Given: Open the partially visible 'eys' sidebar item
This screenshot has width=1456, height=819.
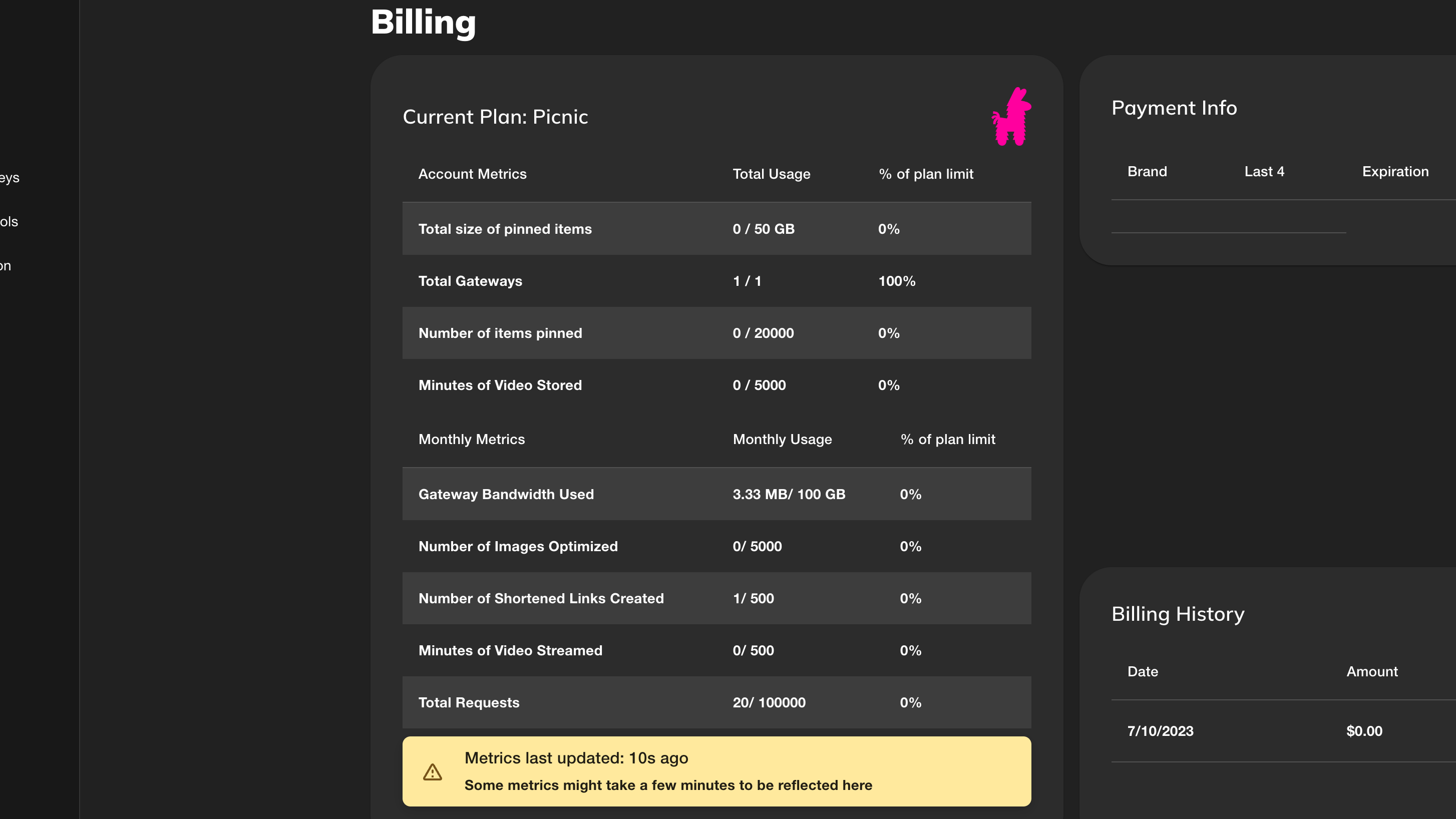Looking at the screenshot, I should coord(10,178).
